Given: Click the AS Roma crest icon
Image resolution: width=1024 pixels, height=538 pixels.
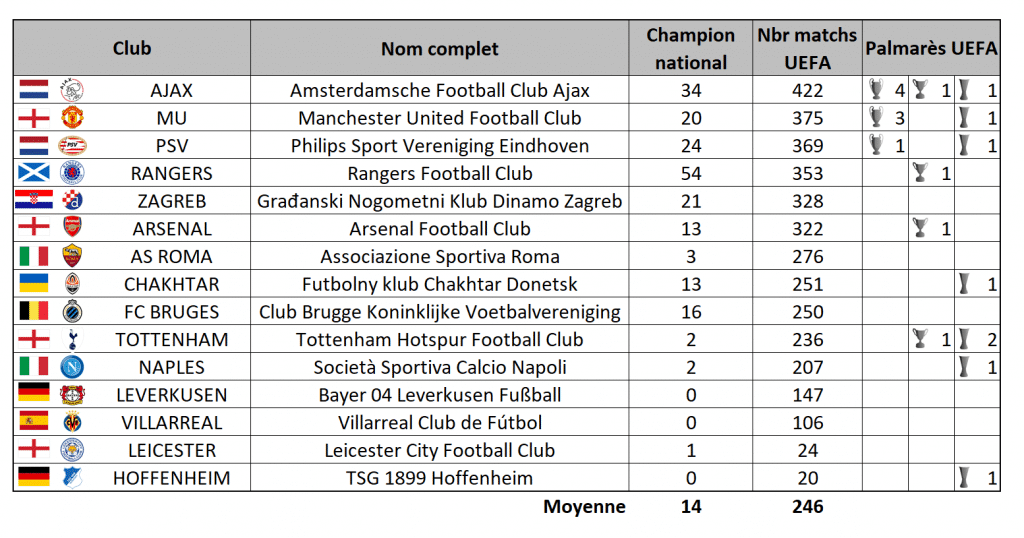Looking at the screenshot, I should click(x=72, y=256).
